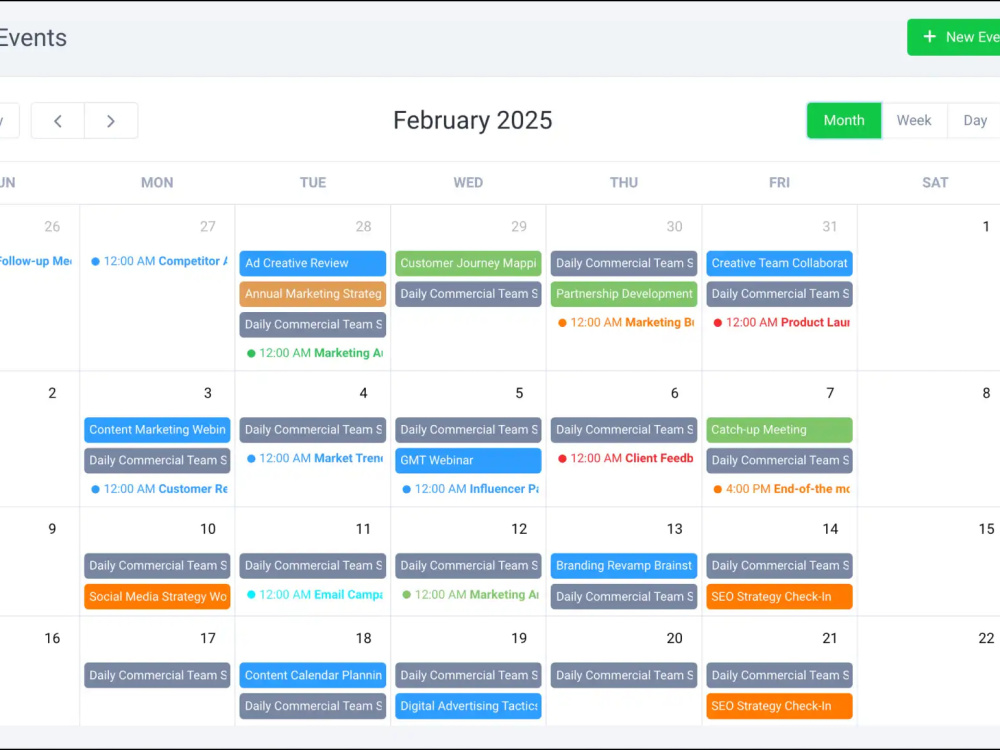Open 12:00 AM Competitor event on 27th
The height and width of the screenshot is (750, 1000).
[x=159, y=261]
